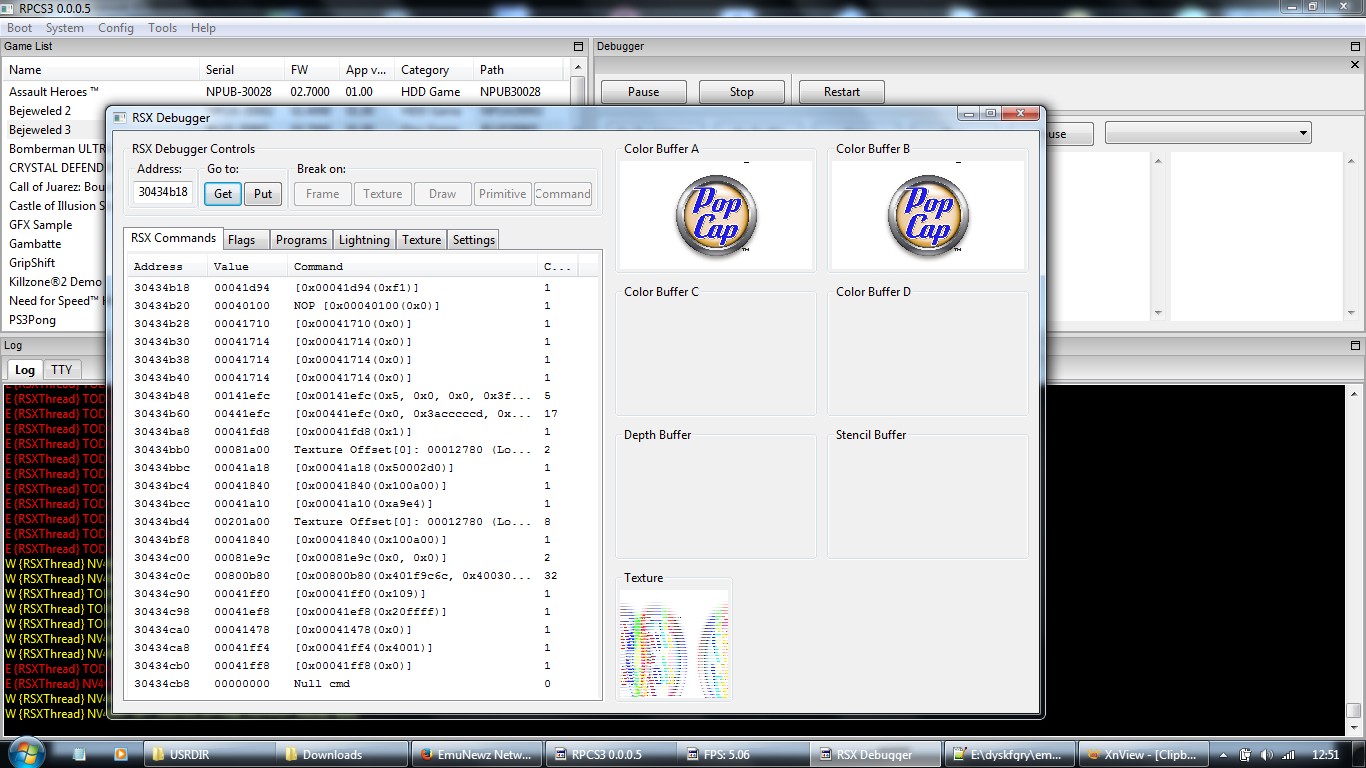Click the RSX address input field
The image size is (1366, 768).
[164, 193]
